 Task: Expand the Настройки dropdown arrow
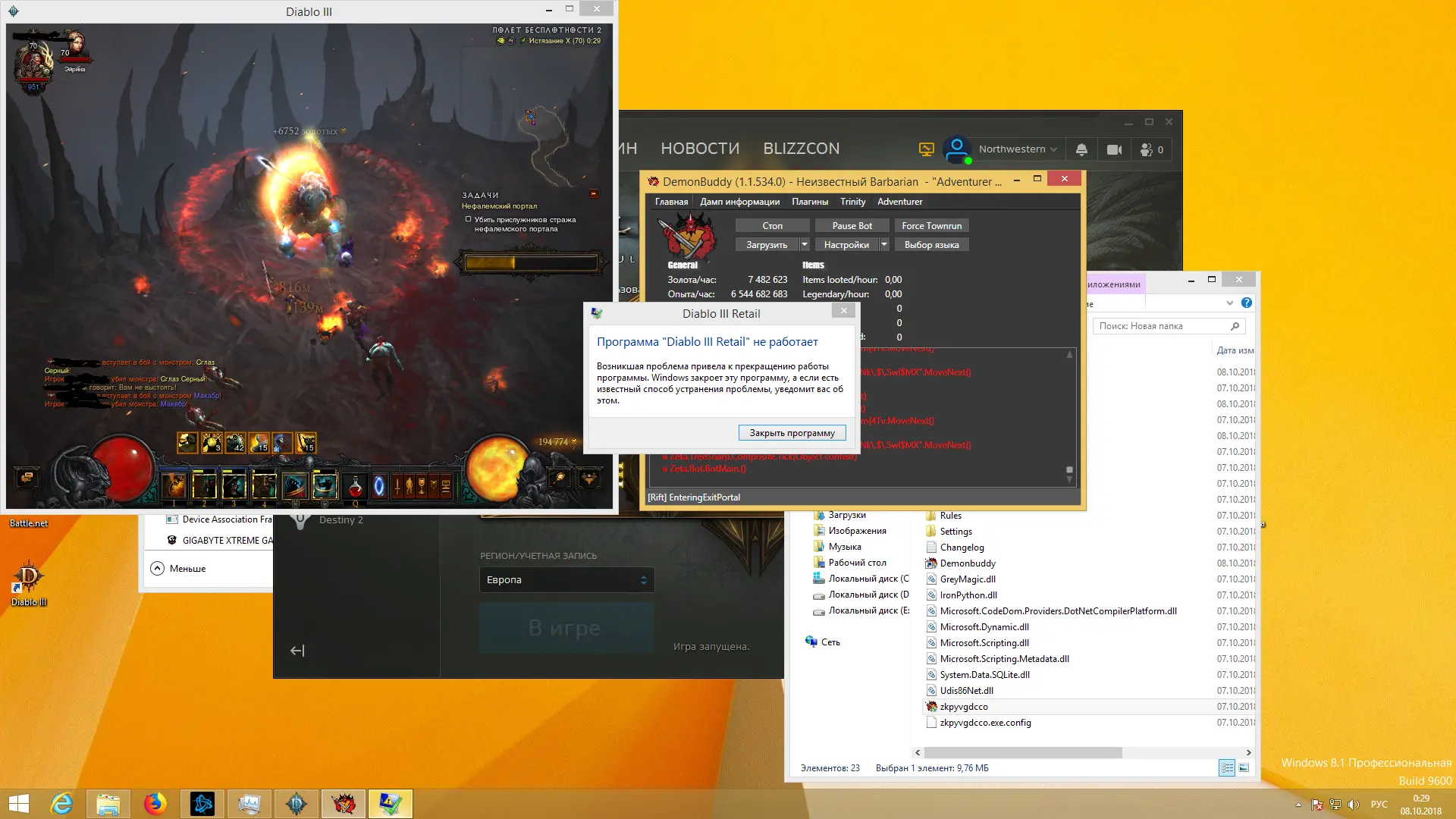(x=883, y=244)
